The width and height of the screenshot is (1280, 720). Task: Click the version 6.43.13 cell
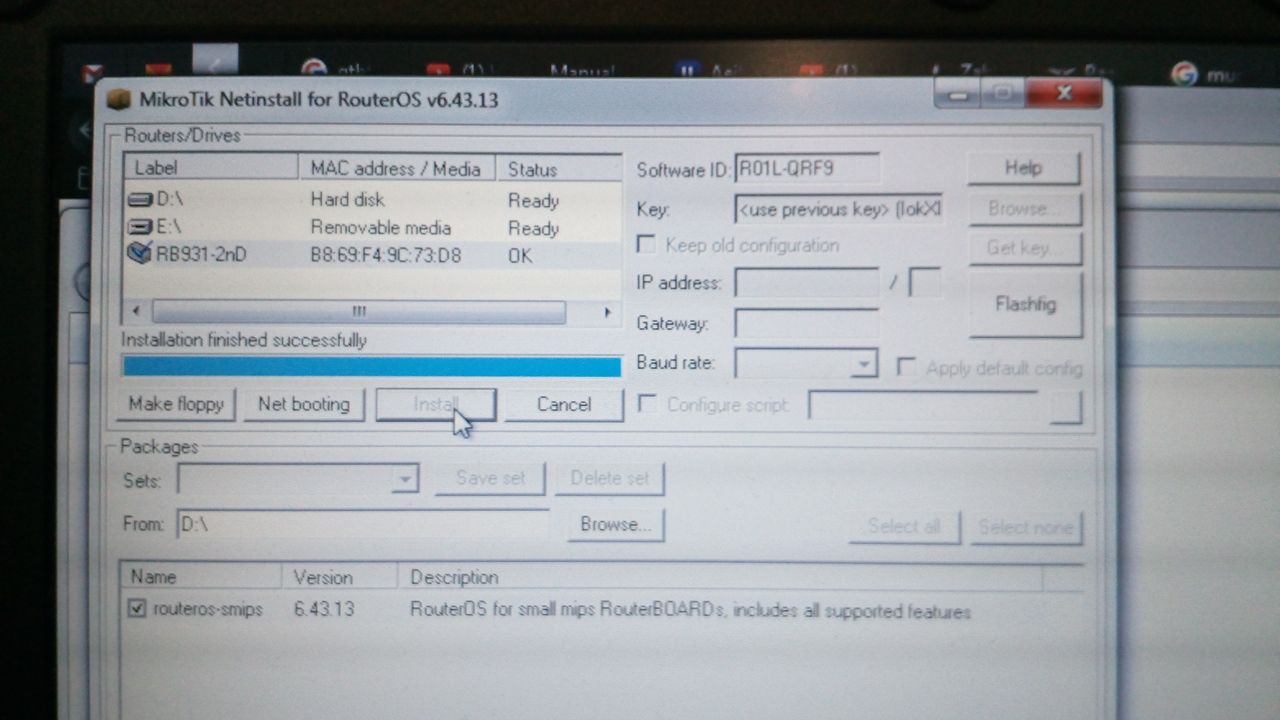point(324,608)
